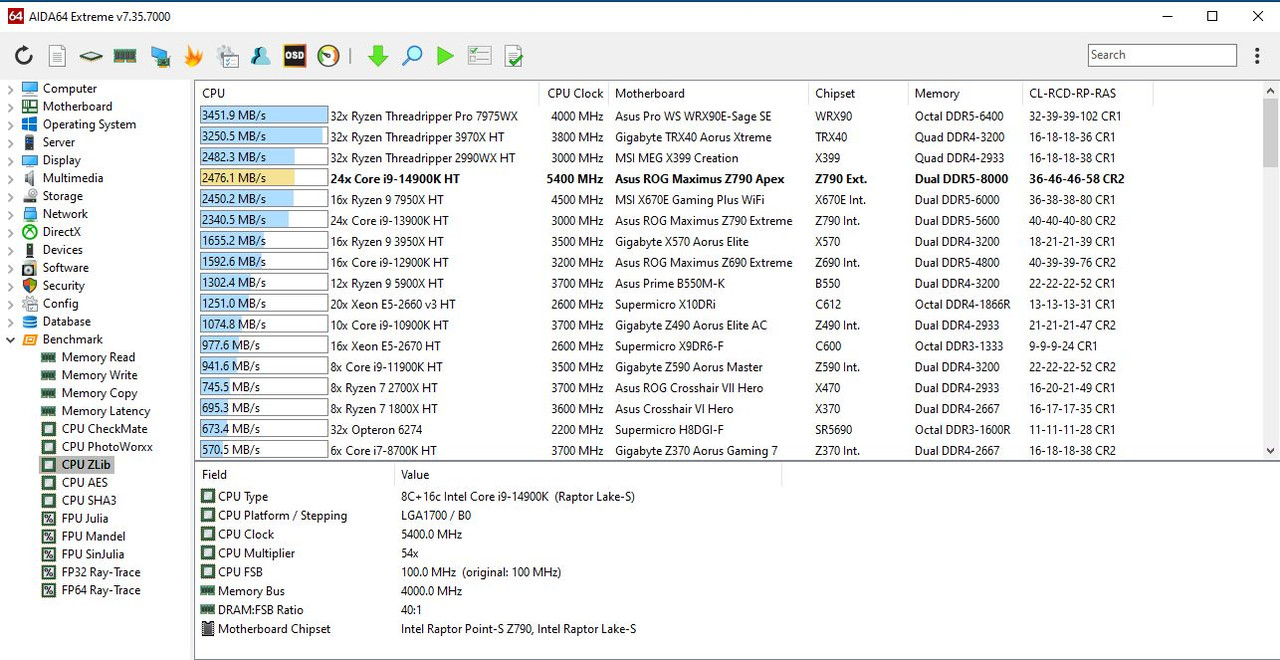Open the Report page icon in toolbar
Image resolution: width=1280 pixels, height=660 pixels.
tap(58, 56)
